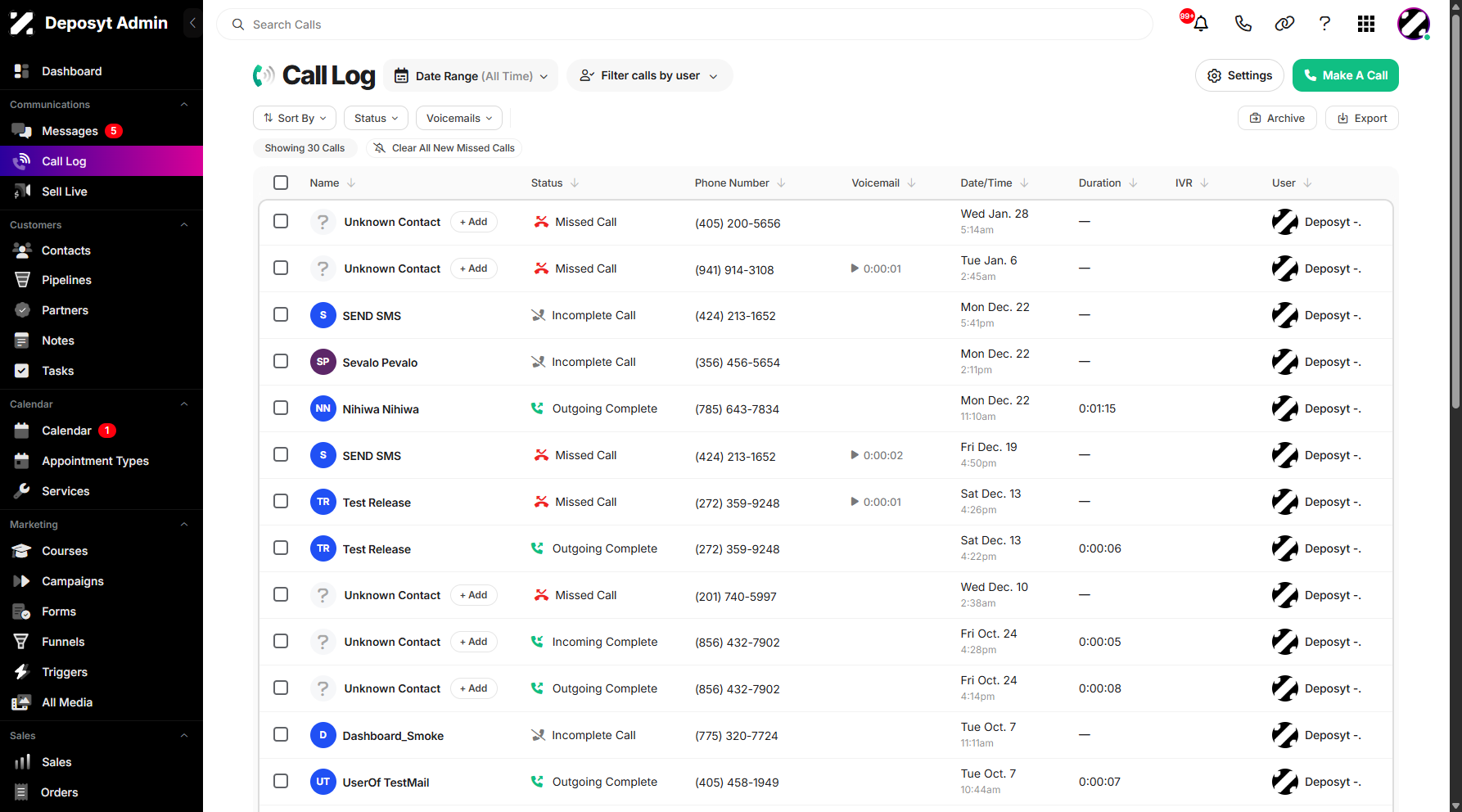The height and width of the screenshot is (812, 1462).
Task: Collapse the Customers sidebar section
Action: click(184, 225)
